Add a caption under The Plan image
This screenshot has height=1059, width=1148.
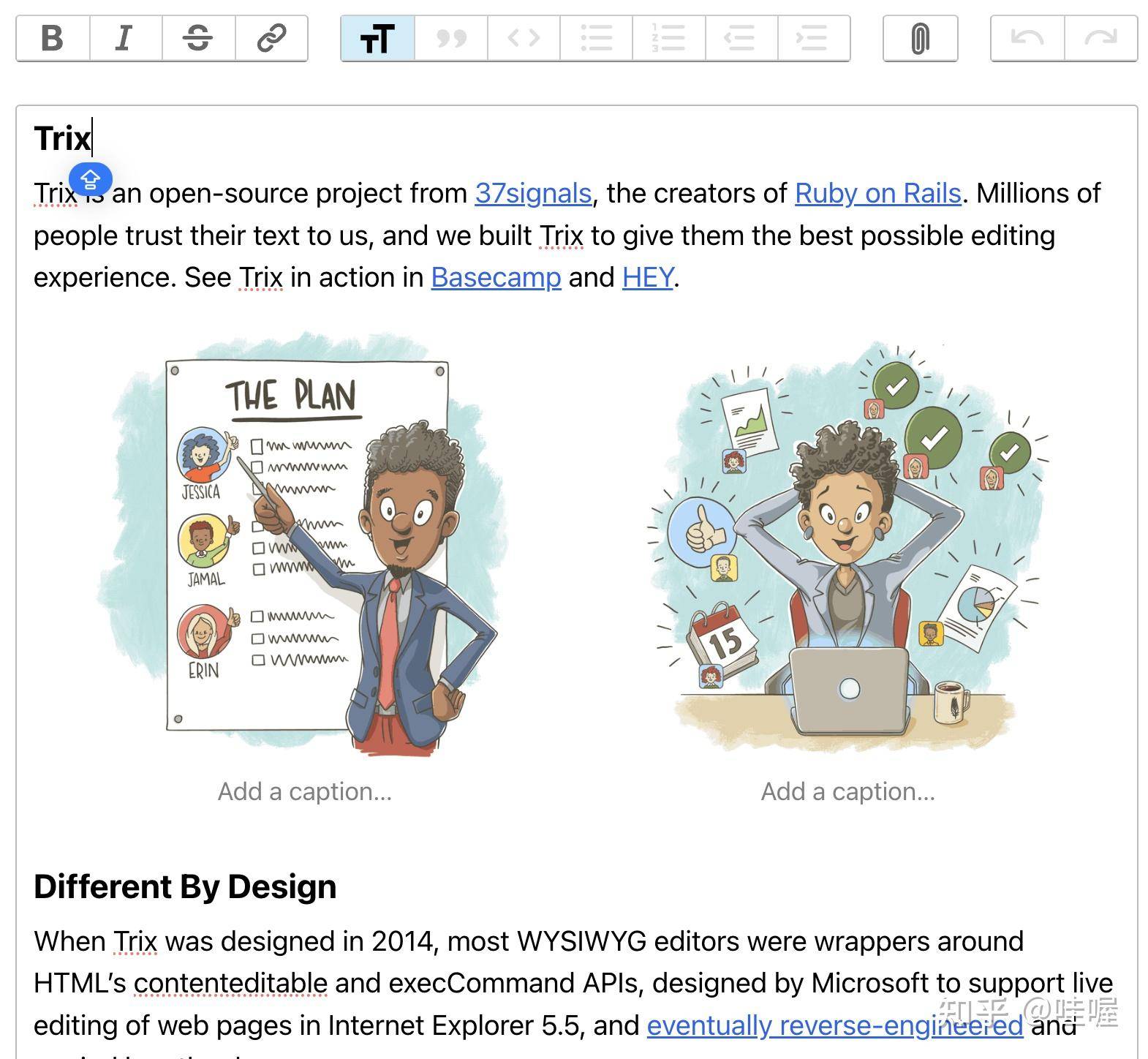pos(305,791)
